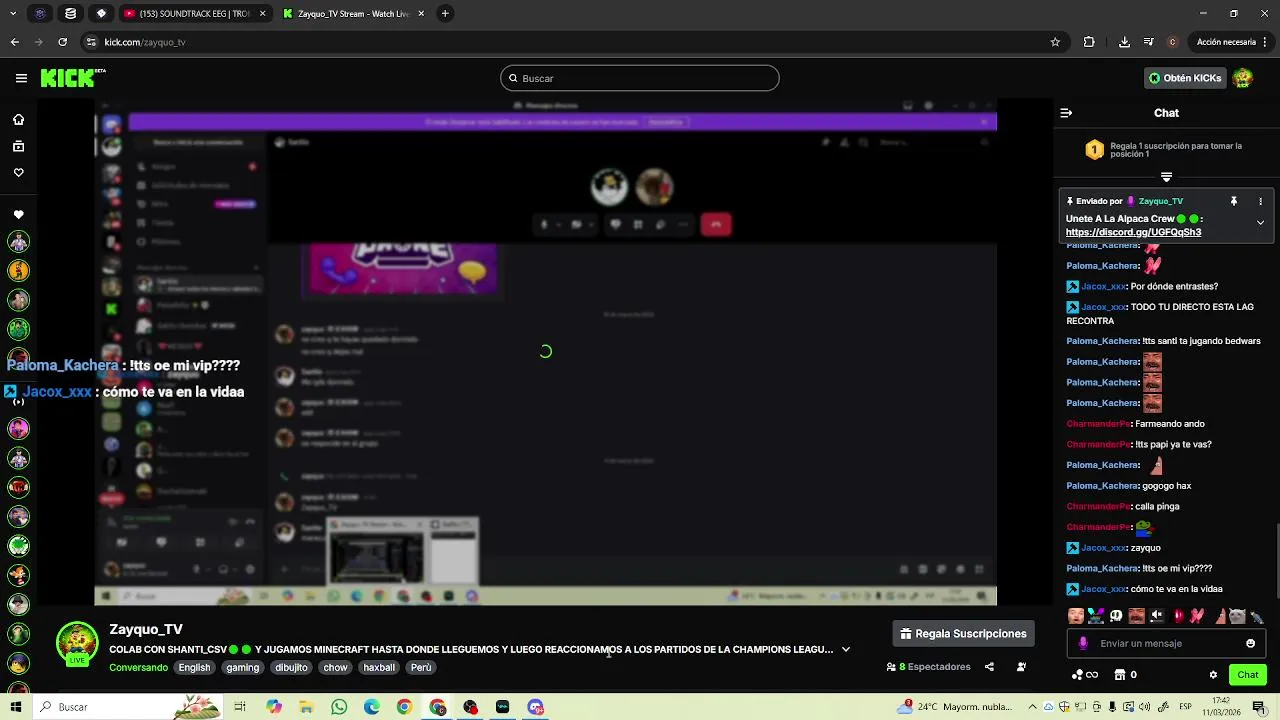
Task: Select the haxball tag
Action: (379, 667)
